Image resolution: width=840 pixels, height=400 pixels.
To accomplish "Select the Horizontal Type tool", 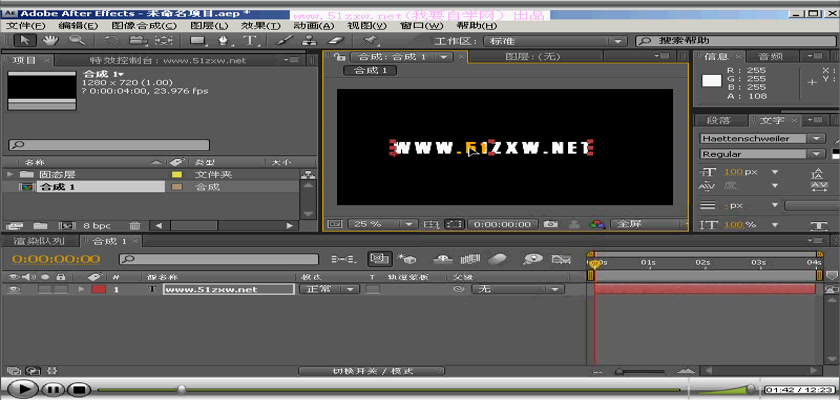I will pyautogui.click(x=250, y=40).
